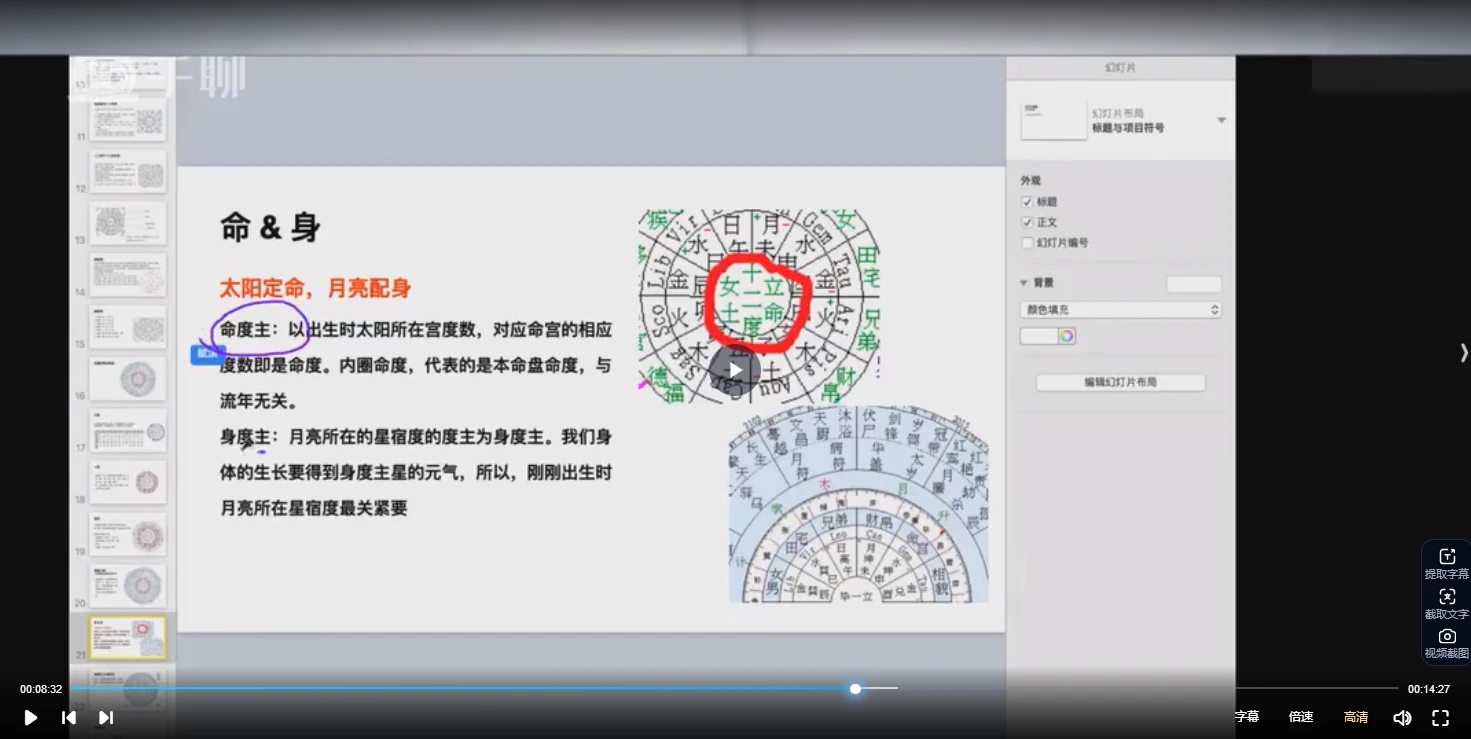Select slide 17 thumbnail

click(127, 431)
